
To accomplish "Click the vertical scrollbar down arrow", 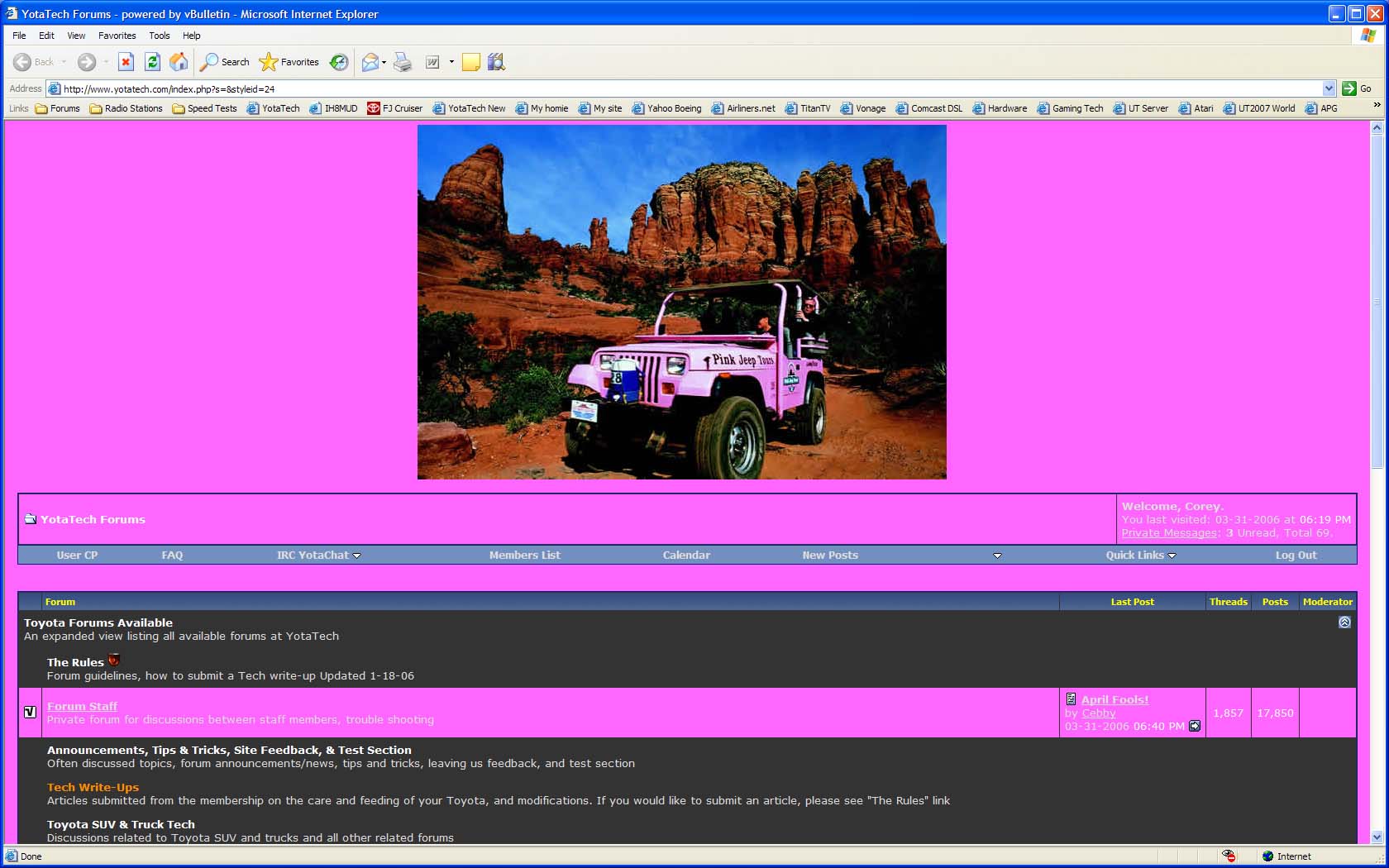I will pos(1377,837).
